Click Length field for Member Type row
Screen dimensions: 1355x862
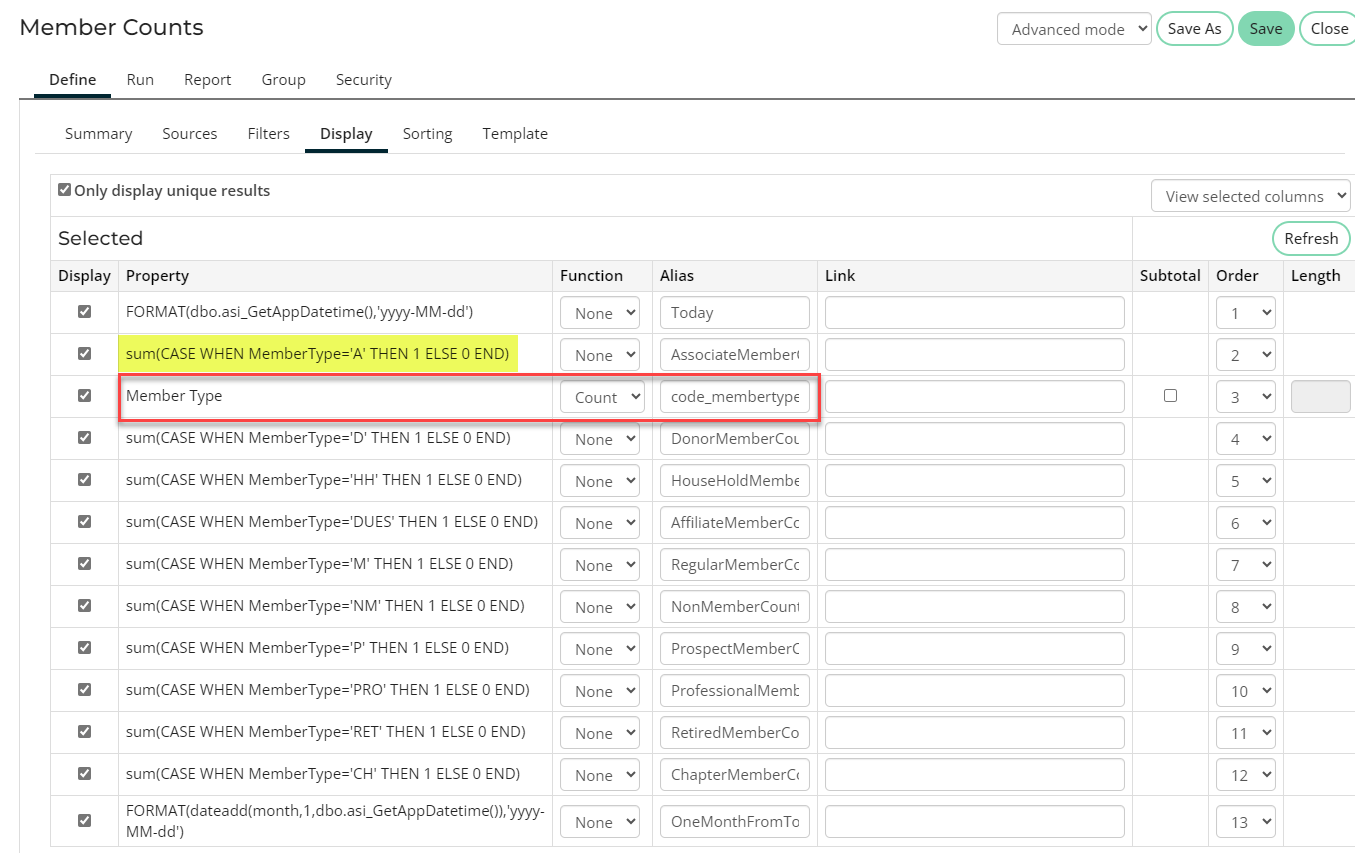coord(1320,397)
